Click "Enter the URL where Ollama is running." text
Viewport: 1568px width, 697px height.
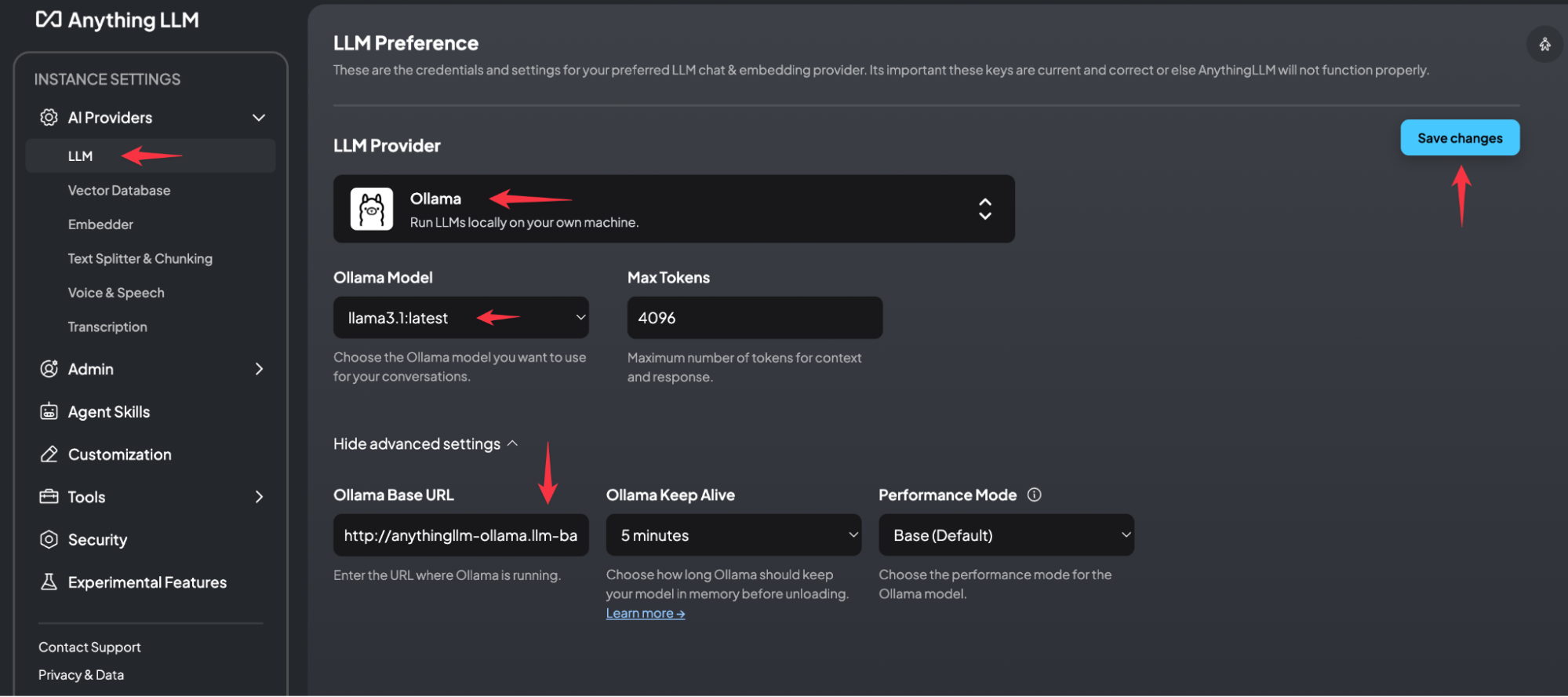click(447, 575)
